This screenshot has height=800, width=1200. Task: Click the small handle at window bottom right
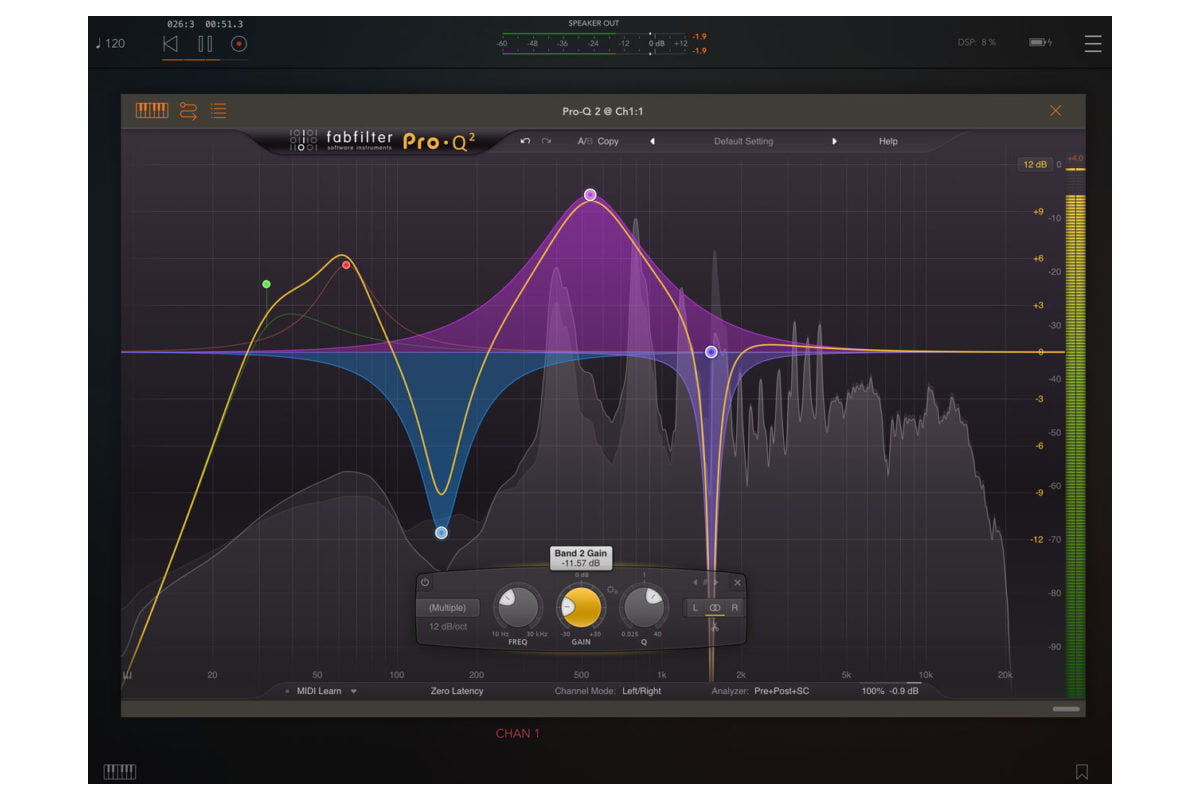(1066, 709)
